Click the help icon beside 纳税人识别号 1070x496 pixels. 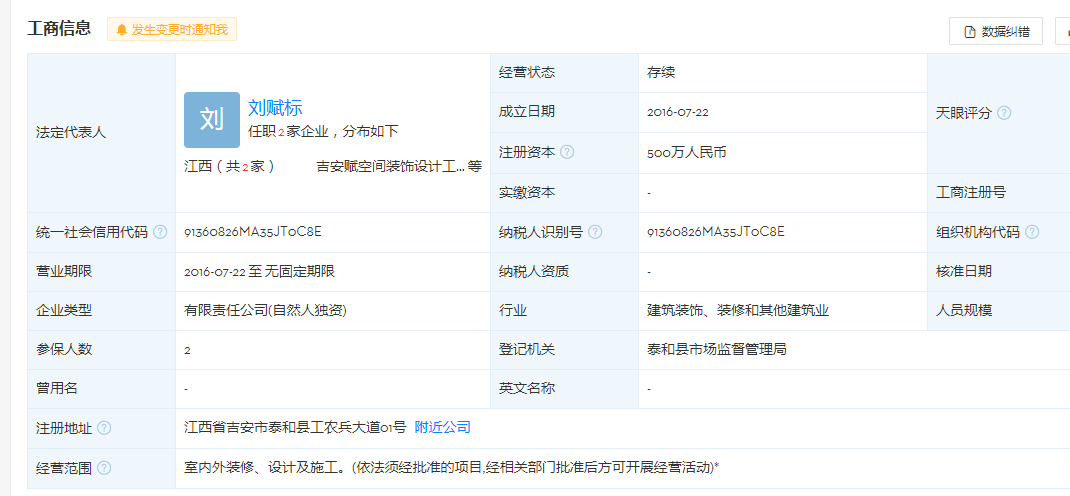[x=595, y=232]
